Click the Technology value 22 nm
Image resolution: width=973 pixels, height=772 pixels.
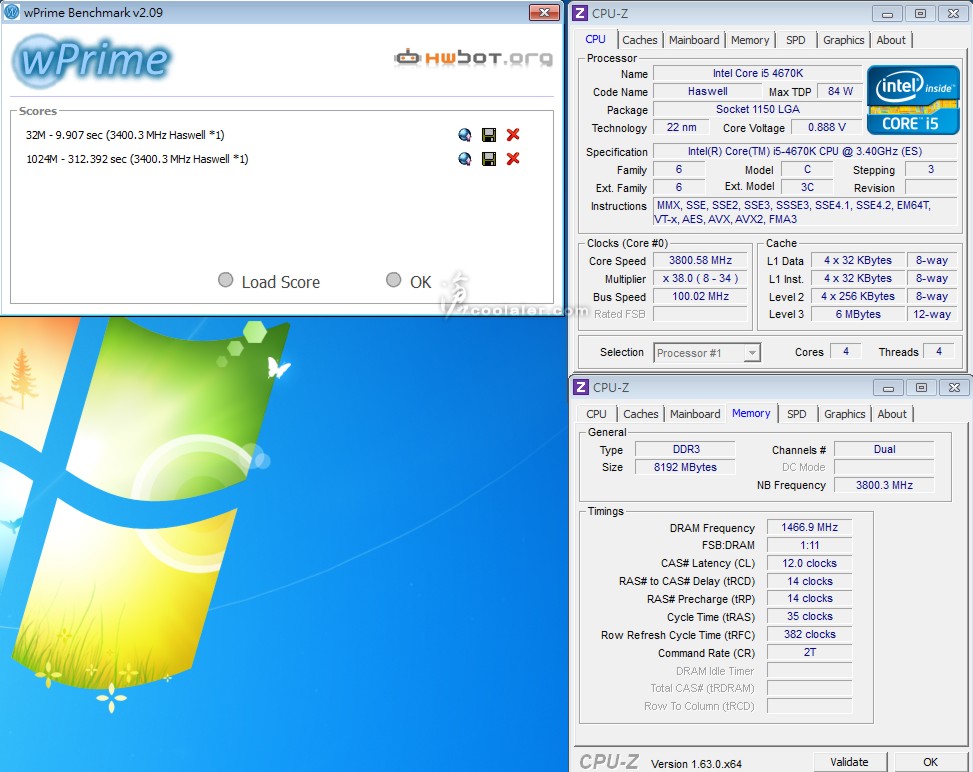pyautogui.click(x=681, y=127)
